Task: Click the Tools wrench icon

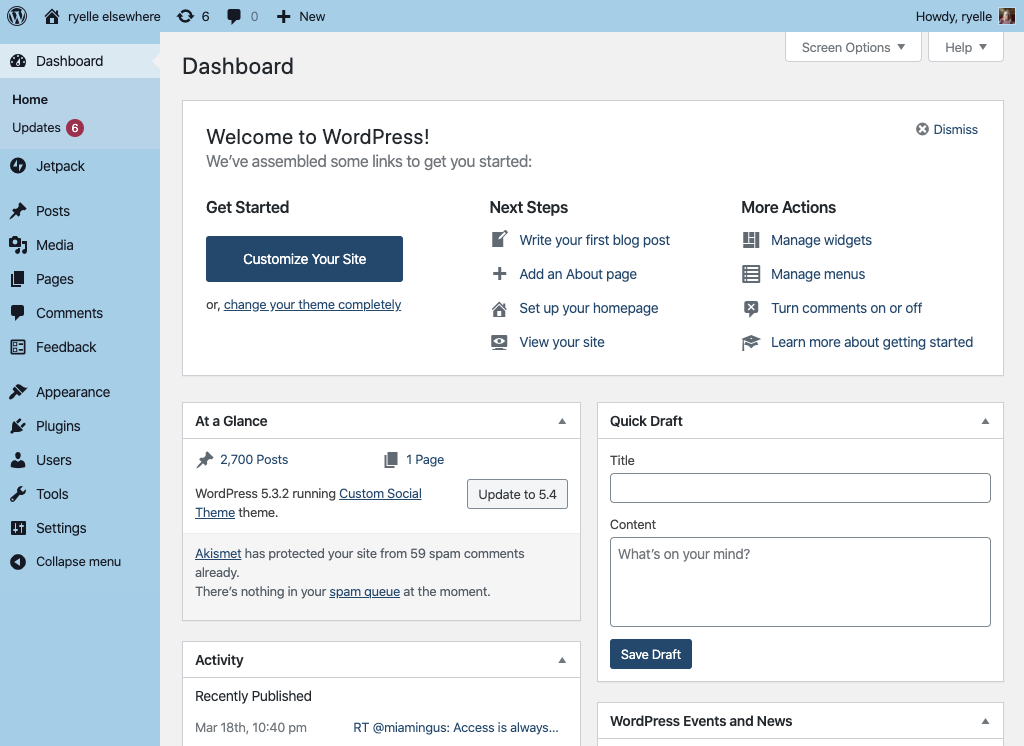Action: (x=18, y=494)
